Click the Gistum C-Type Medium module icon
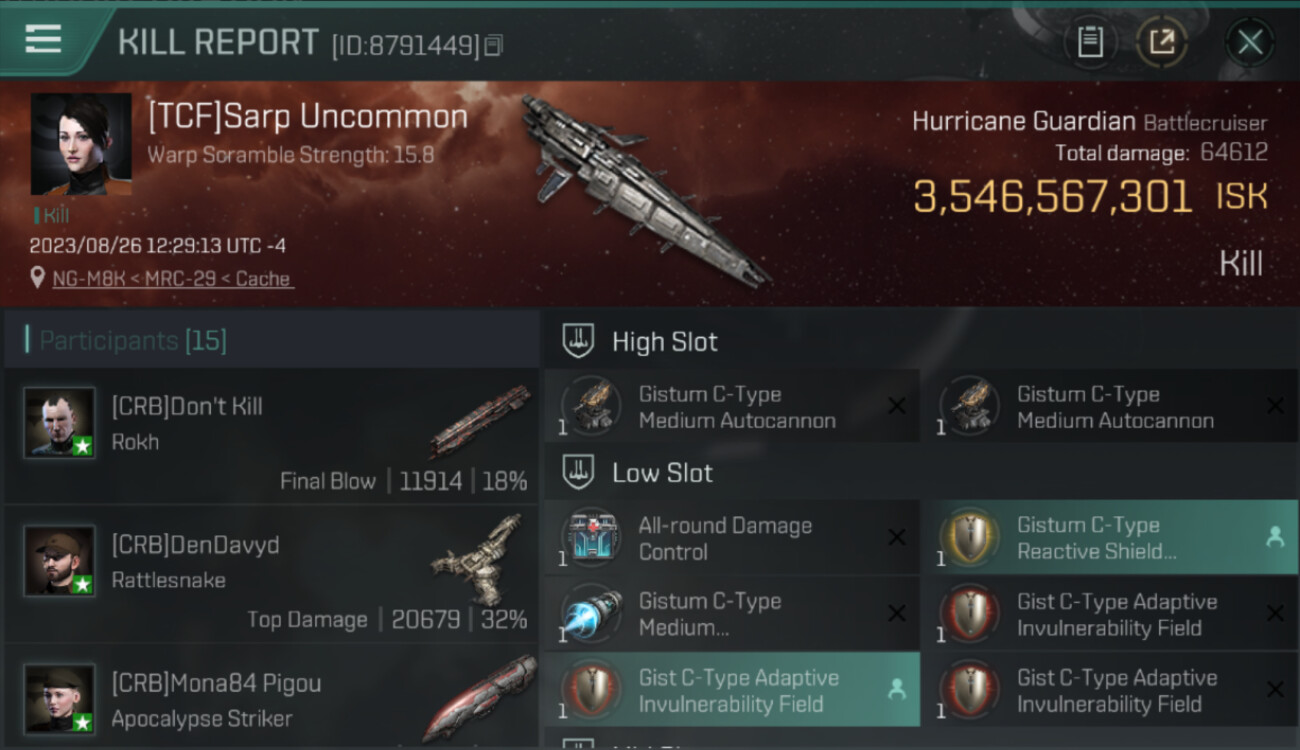Image resolution: width=1300 pixels, height=750 pixels. tap(591, 614)
